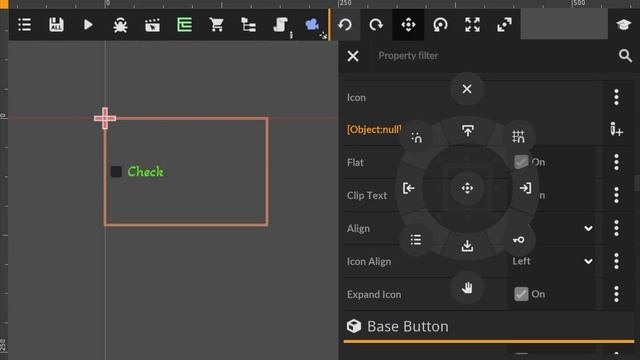Start the project with the play icon
The image size is (640, 360).
coord(88,25)
